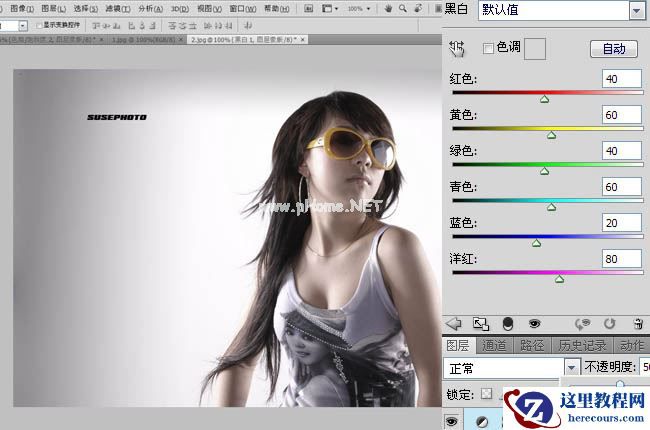The height and width of the screenshot is (430, 650).
Task: Delete this adjustment layer with trash icon
Action: tap(638, 323)
